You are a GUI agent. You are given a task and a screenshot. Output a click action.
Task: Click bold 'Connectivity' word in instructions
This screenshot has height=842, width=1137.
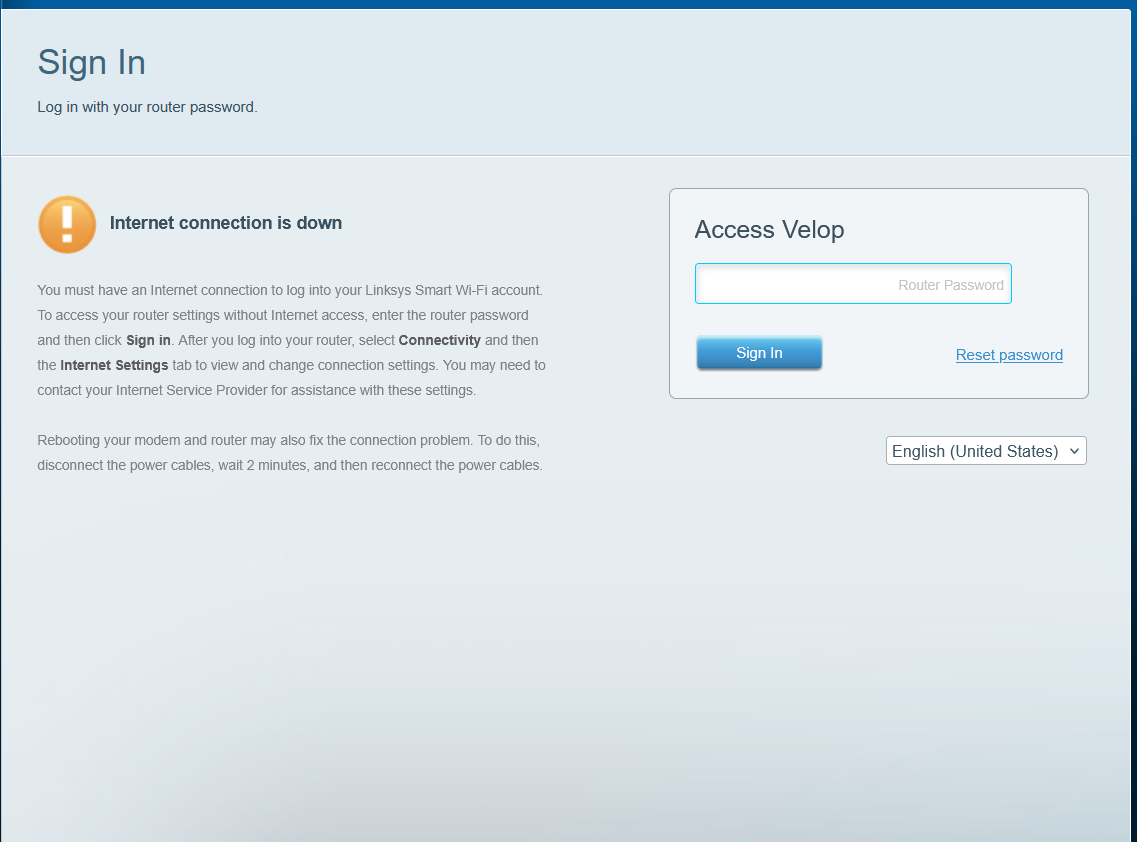click(439, 341)
